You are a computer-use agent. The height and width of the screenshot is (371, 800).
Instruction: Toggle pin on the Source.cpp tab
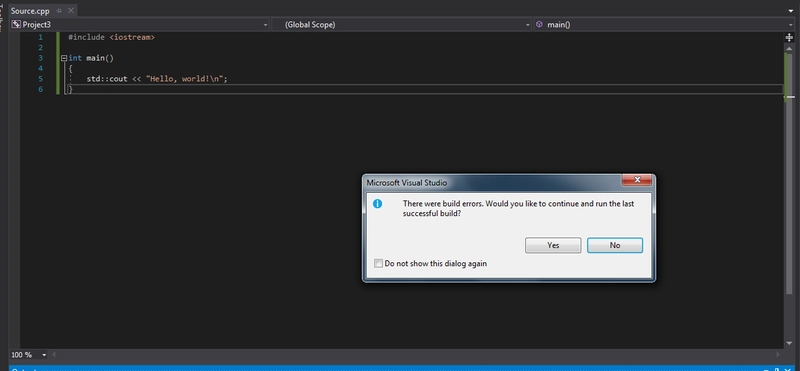[x=59, y=11]
